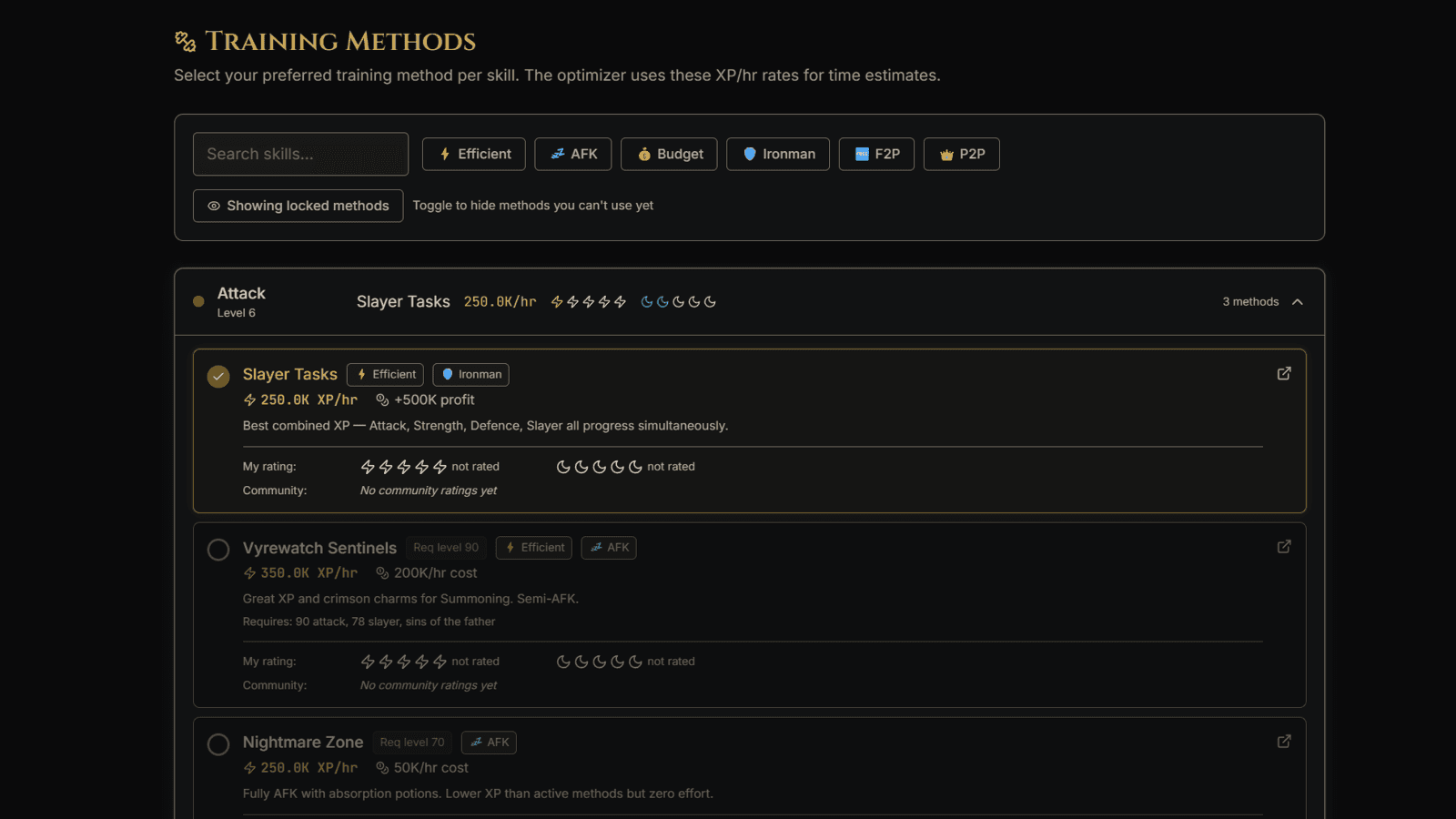Click the Req level 70 badge
The width and height of the screenshot is (1456, 819).
pyautogui.click(x=412, y=743)
